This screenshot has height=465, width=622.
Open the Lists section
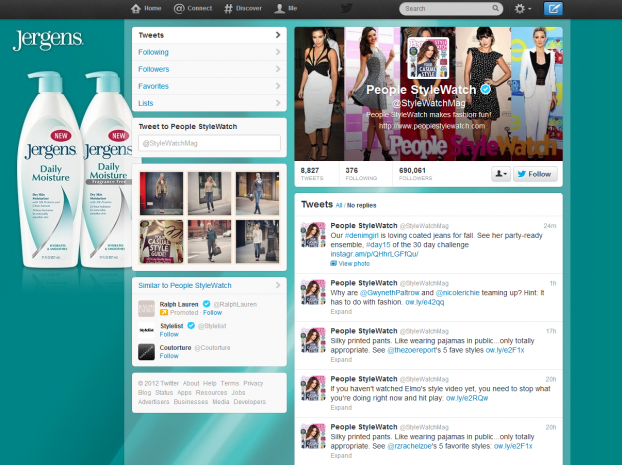[209, 103]
